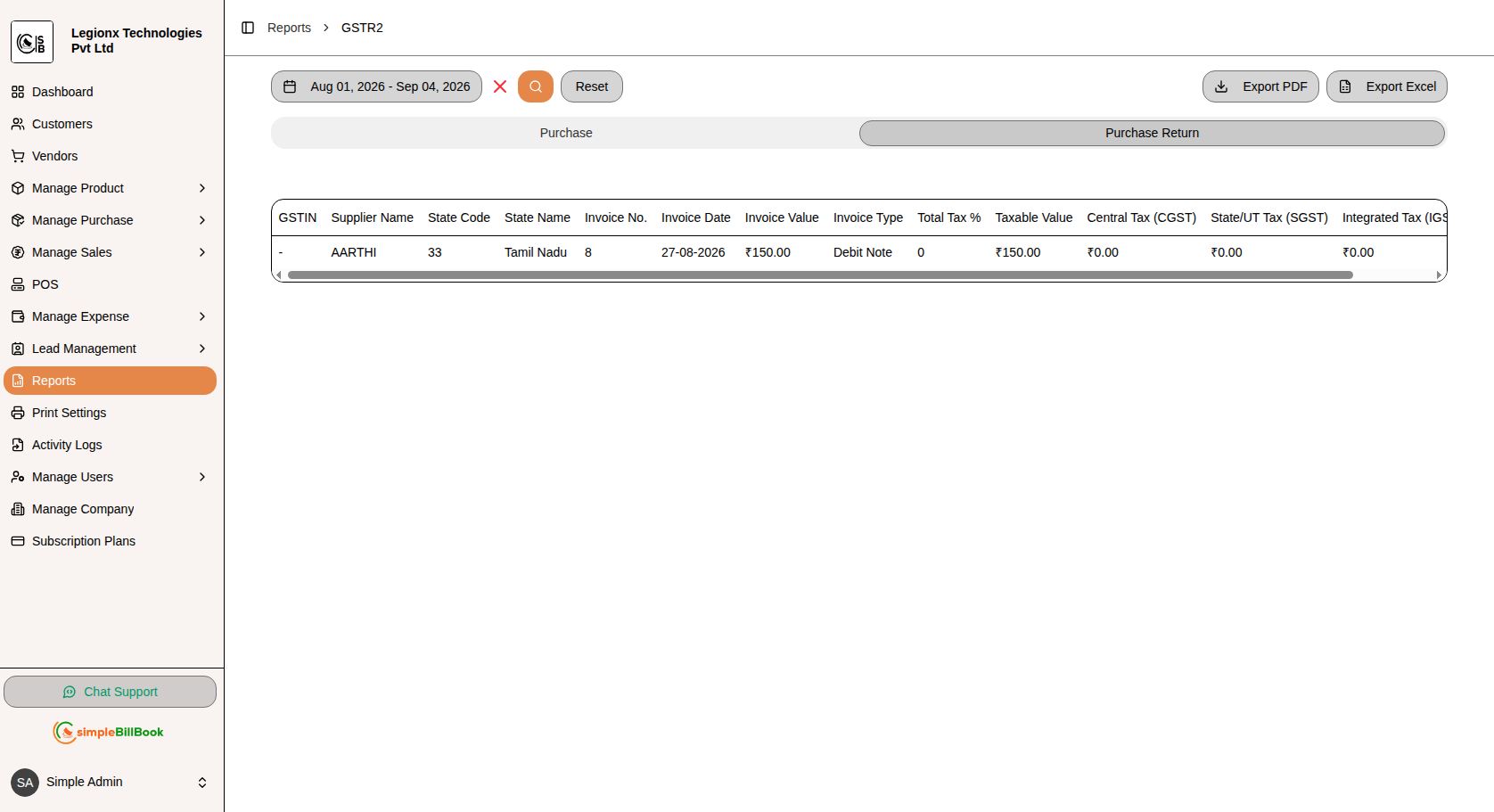Click the Legionx Technologies company logo
1494x812 pixels.
pos(32,42)
